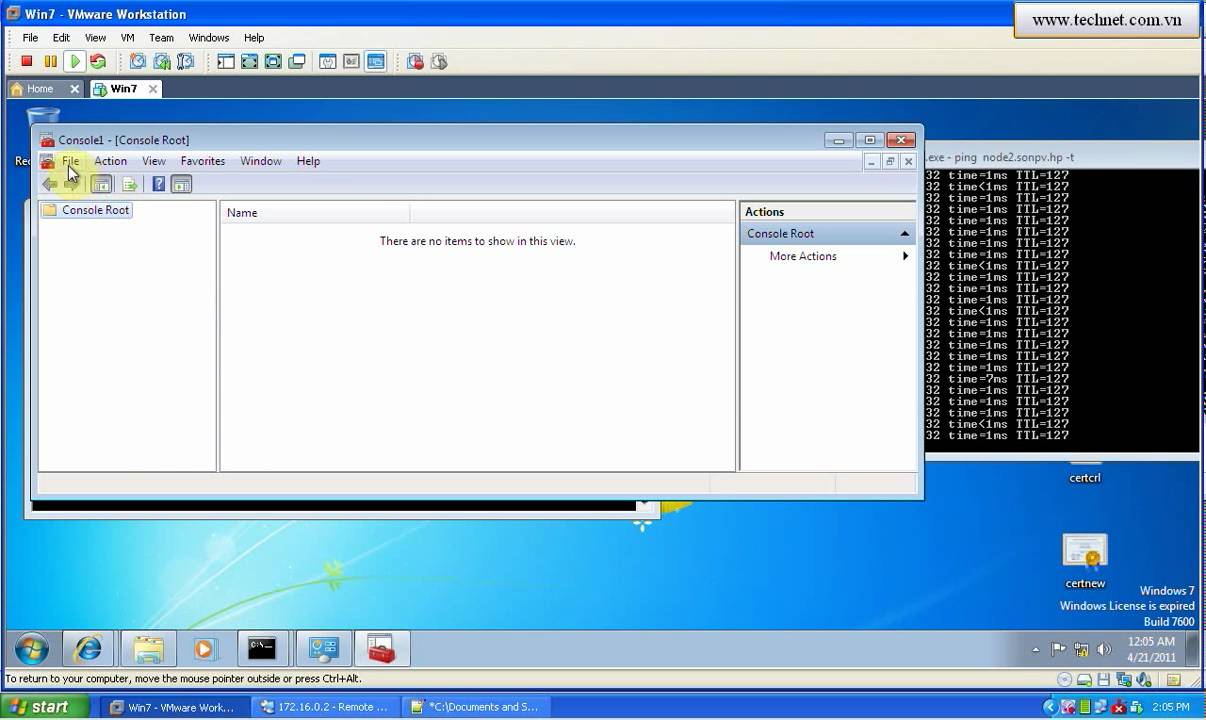Open the MMC Help menu
Screen dimensions: 1206x720
coord(308,161)
